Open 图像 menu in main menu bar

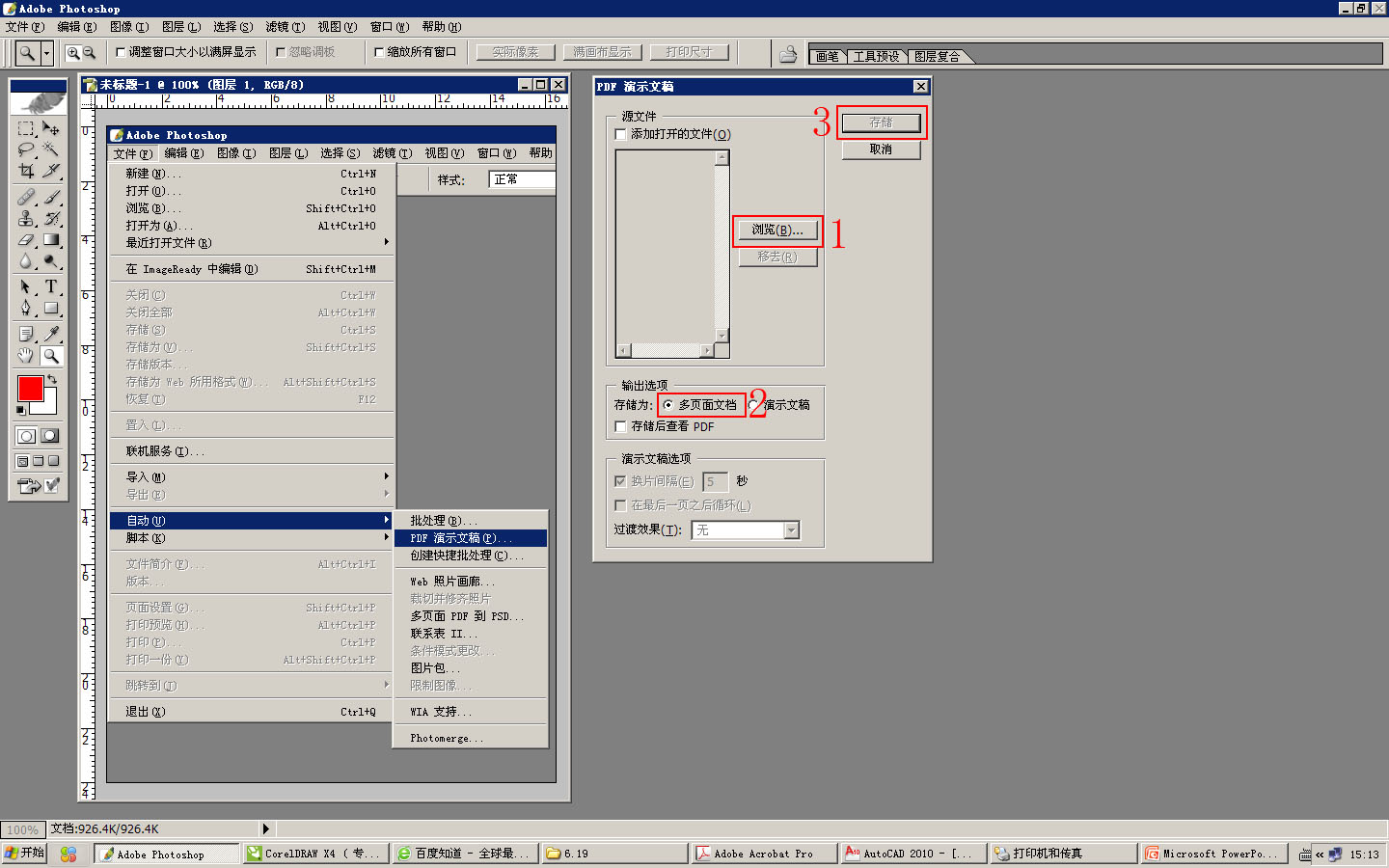coord(129,27)
